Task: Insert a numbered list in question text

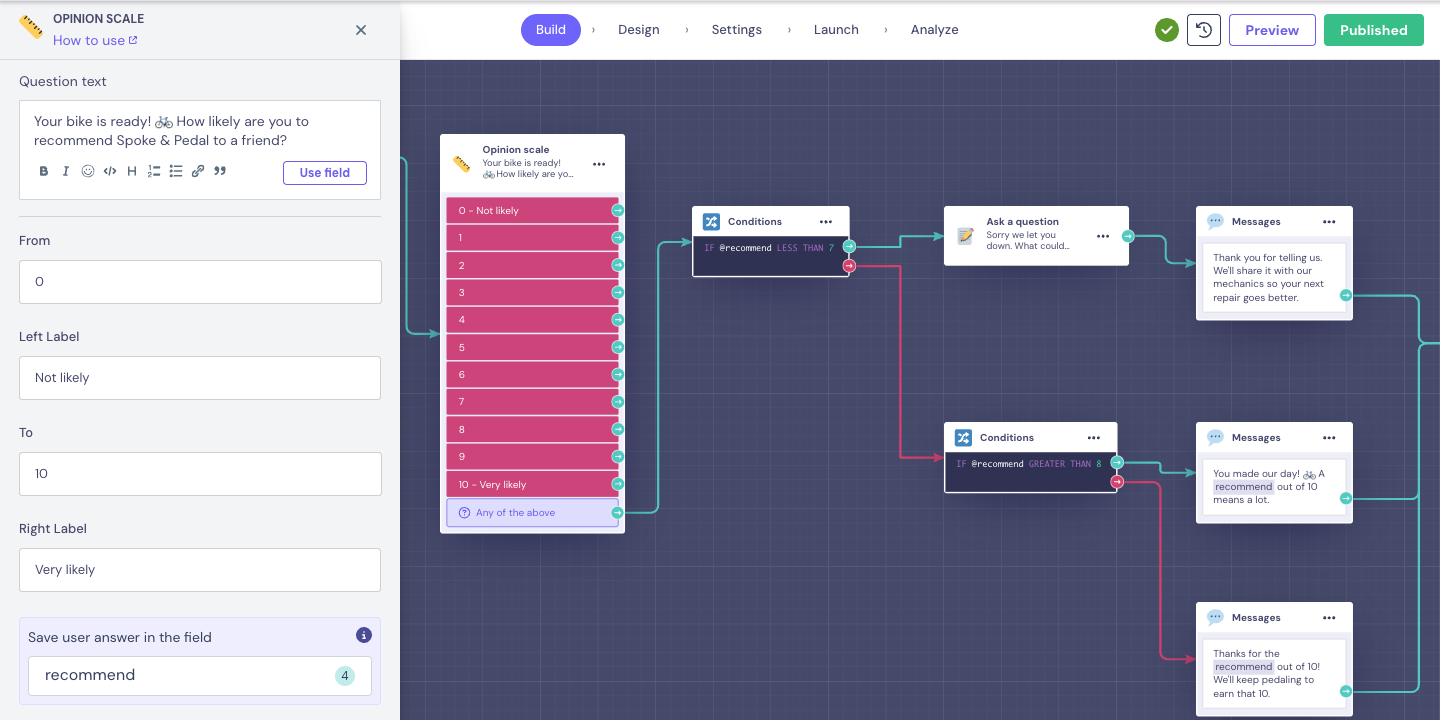Action: (154, 172)
